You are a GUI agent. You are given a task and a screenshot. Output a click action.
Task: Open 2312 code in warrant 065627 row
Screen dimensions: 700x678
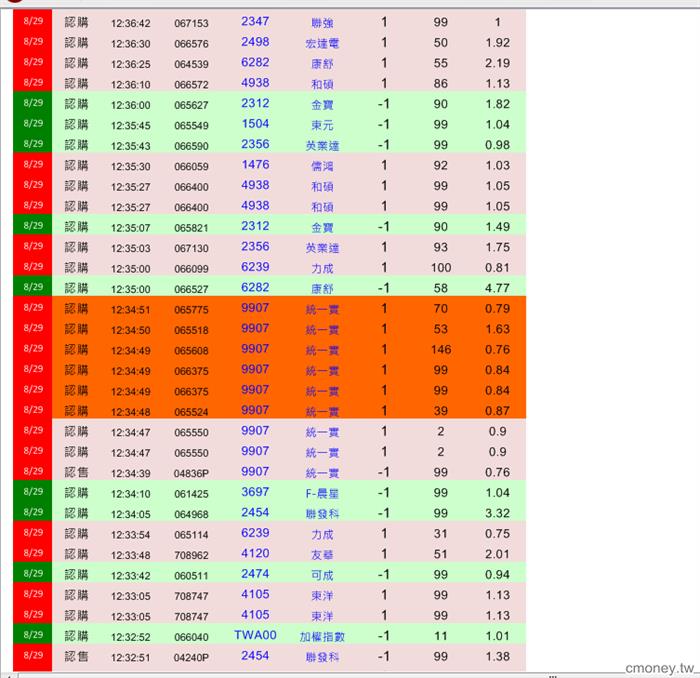coord(255,104)
